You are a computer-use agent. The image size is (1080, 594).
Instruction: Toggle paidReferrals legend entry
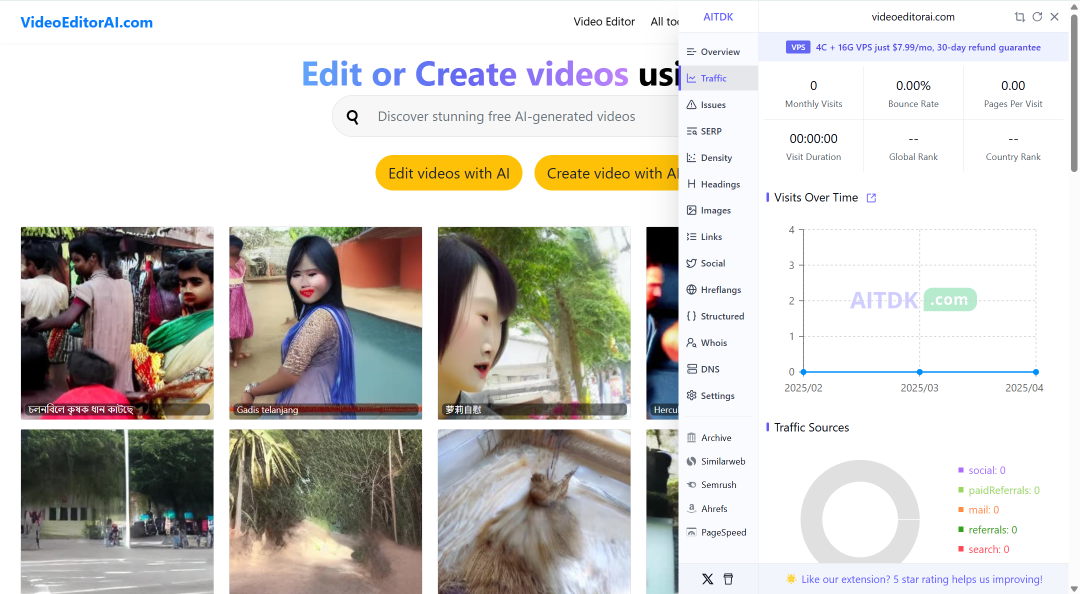pyautogui.click(x=999, y=491)
